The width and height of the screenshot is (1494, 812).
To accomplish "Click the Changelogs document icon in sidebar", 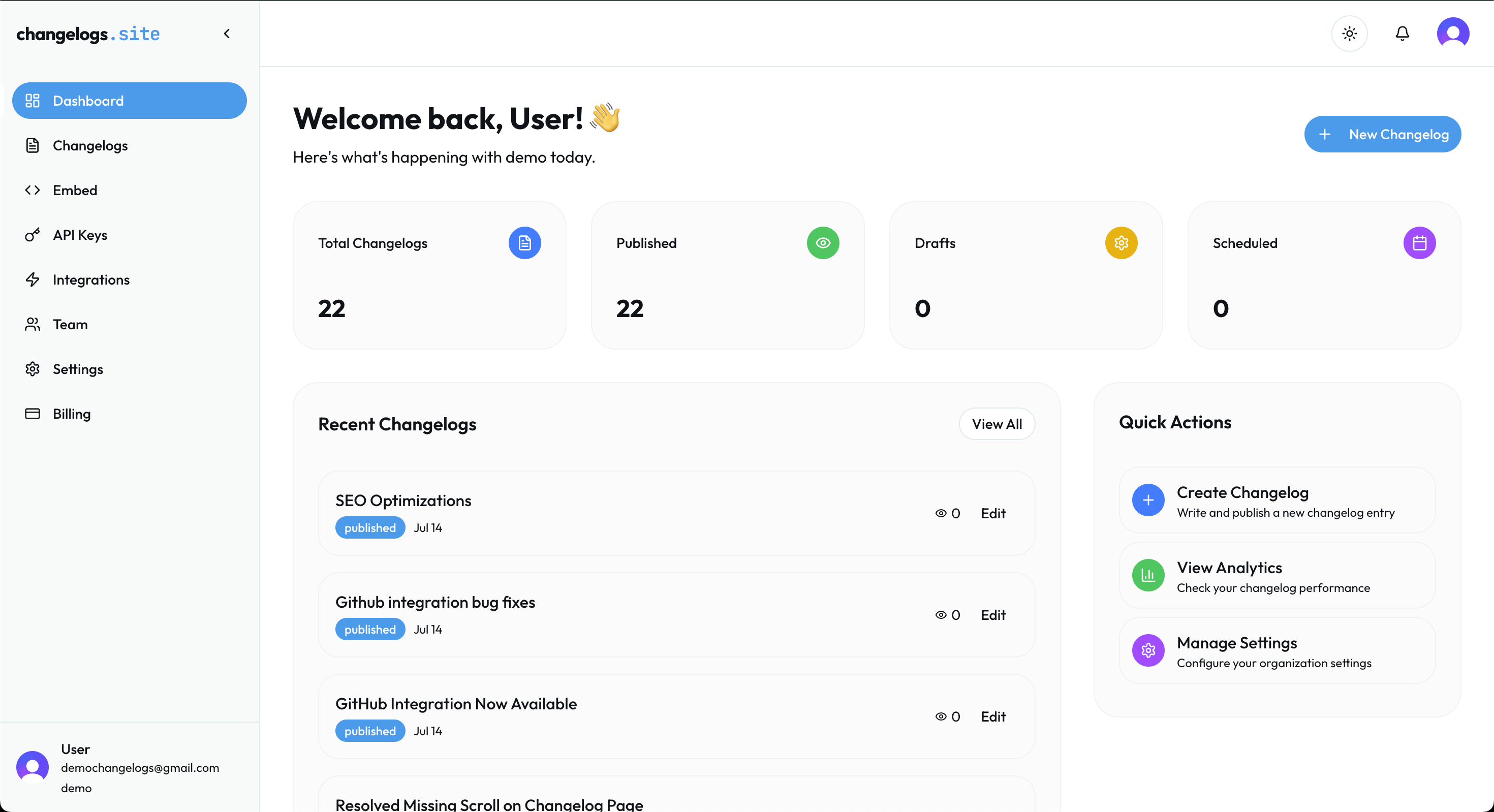I will pos(33,145).
